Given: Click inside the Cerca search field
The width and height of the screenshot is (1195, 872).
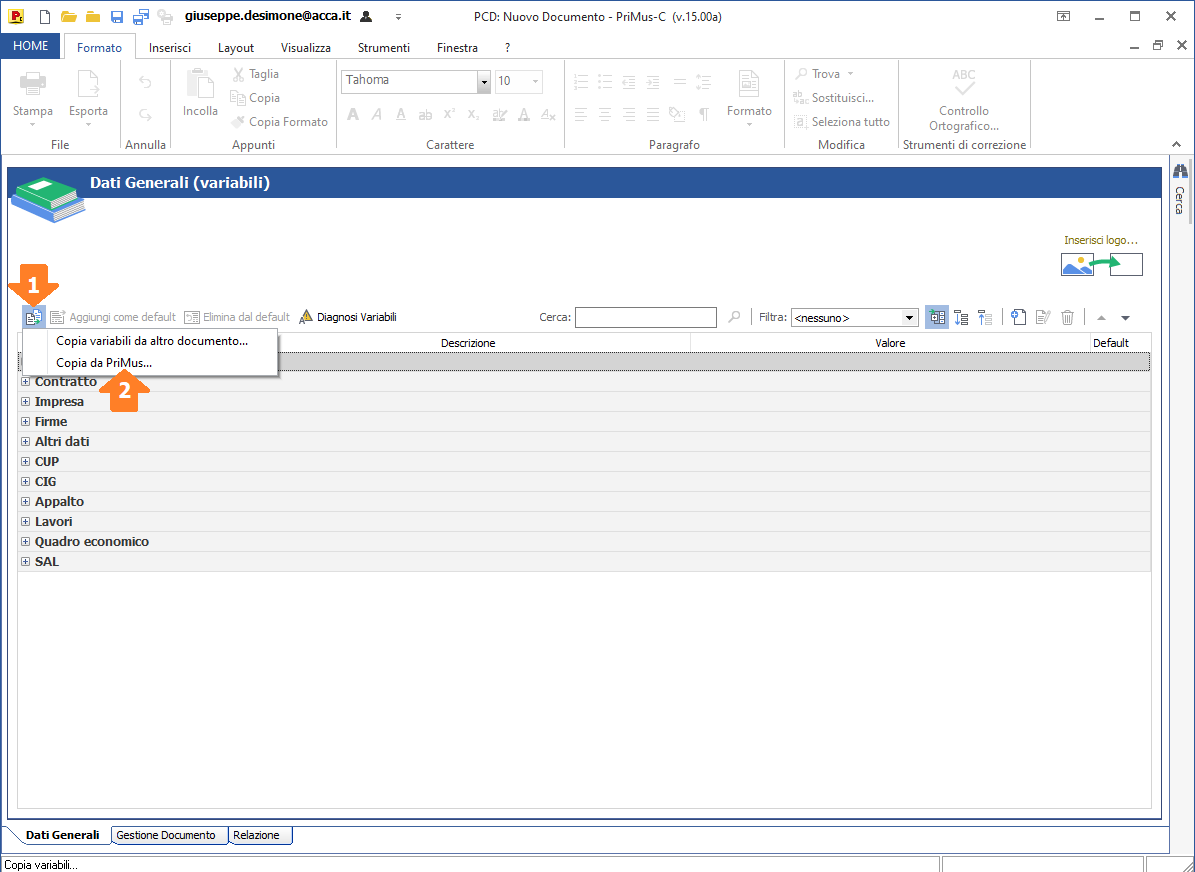Looking at the screenshot, I should (x=645, y=318).
